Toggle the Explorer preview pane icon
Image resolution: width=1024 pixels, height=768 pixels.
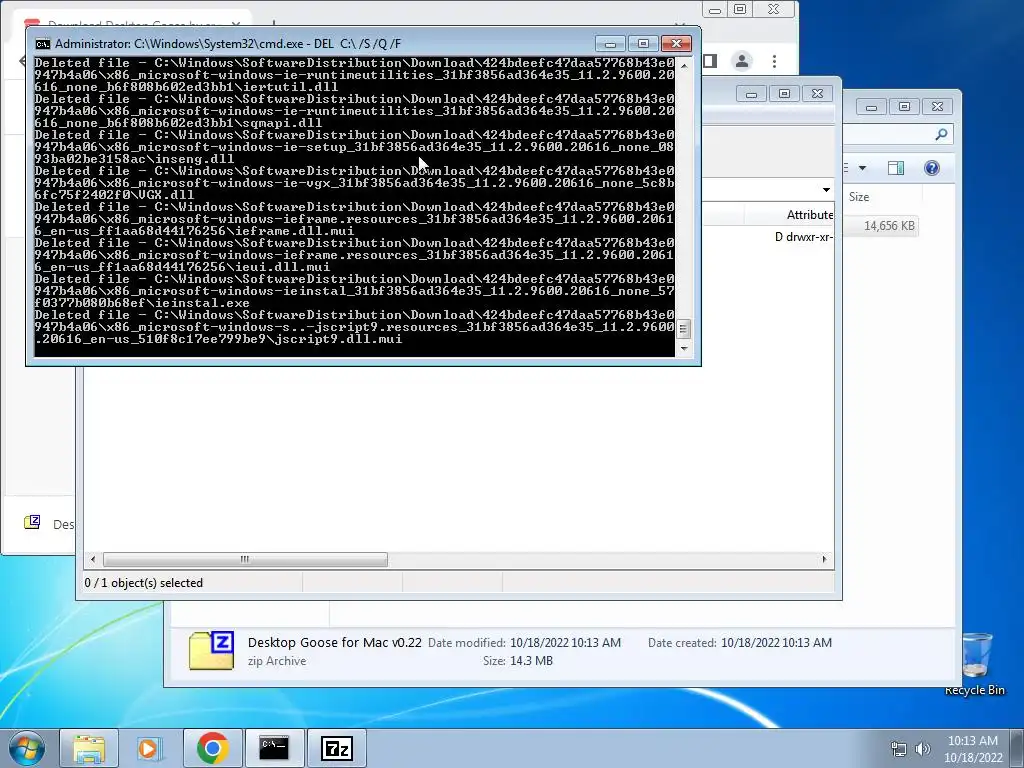[x=895, y=168]
